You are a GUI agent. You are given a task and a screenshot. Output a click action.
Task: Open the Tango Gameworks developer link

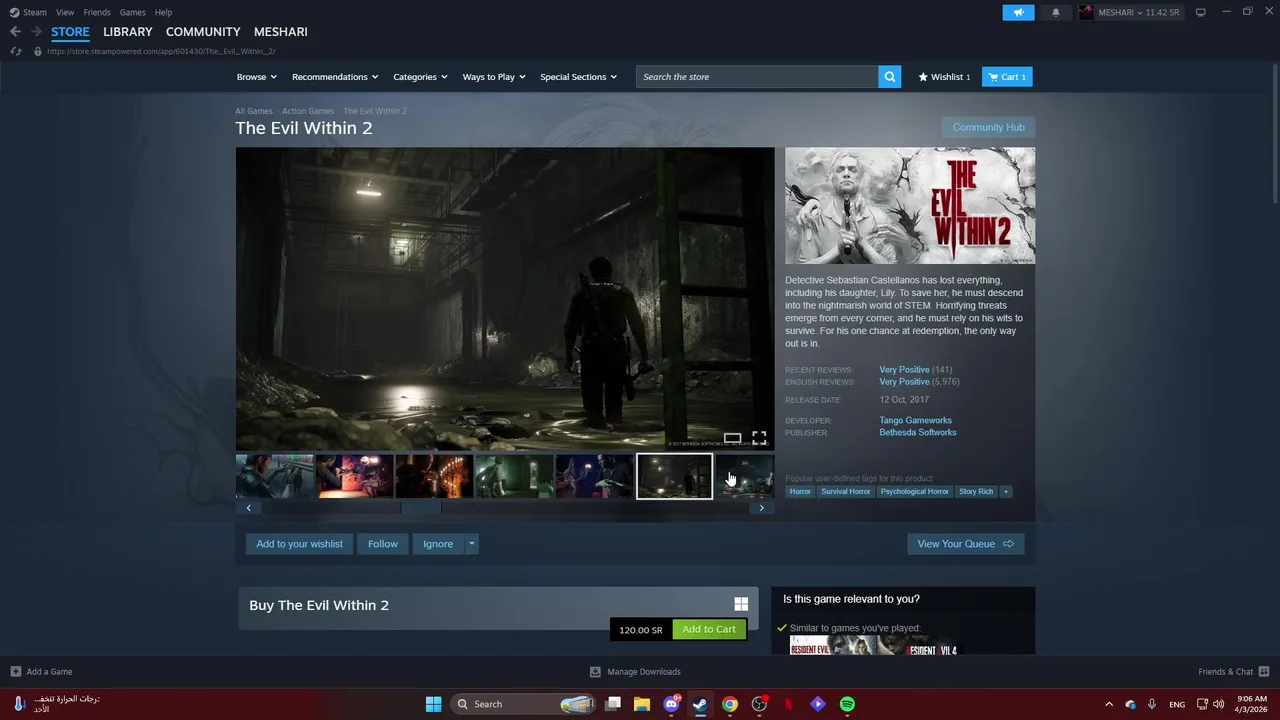point(915,421)
